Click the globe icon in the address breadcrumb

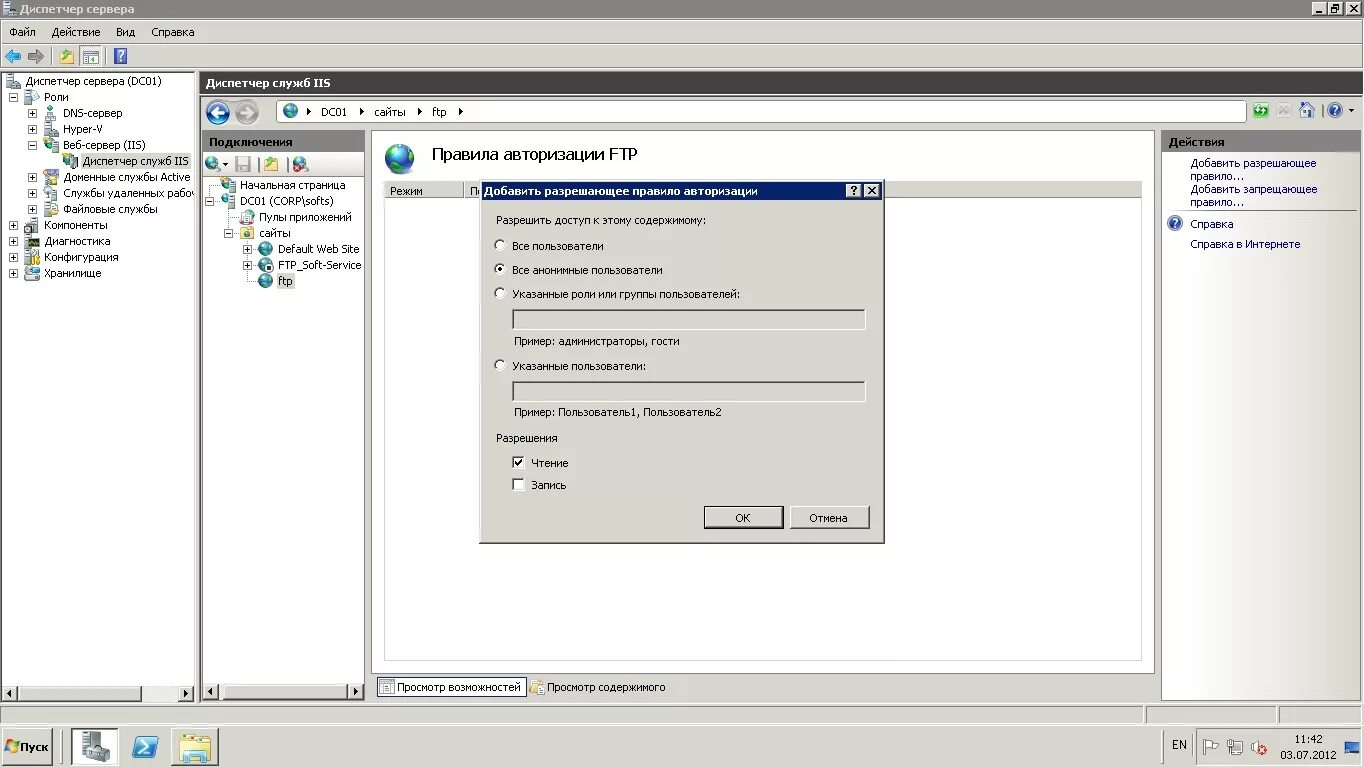[290, 111]
